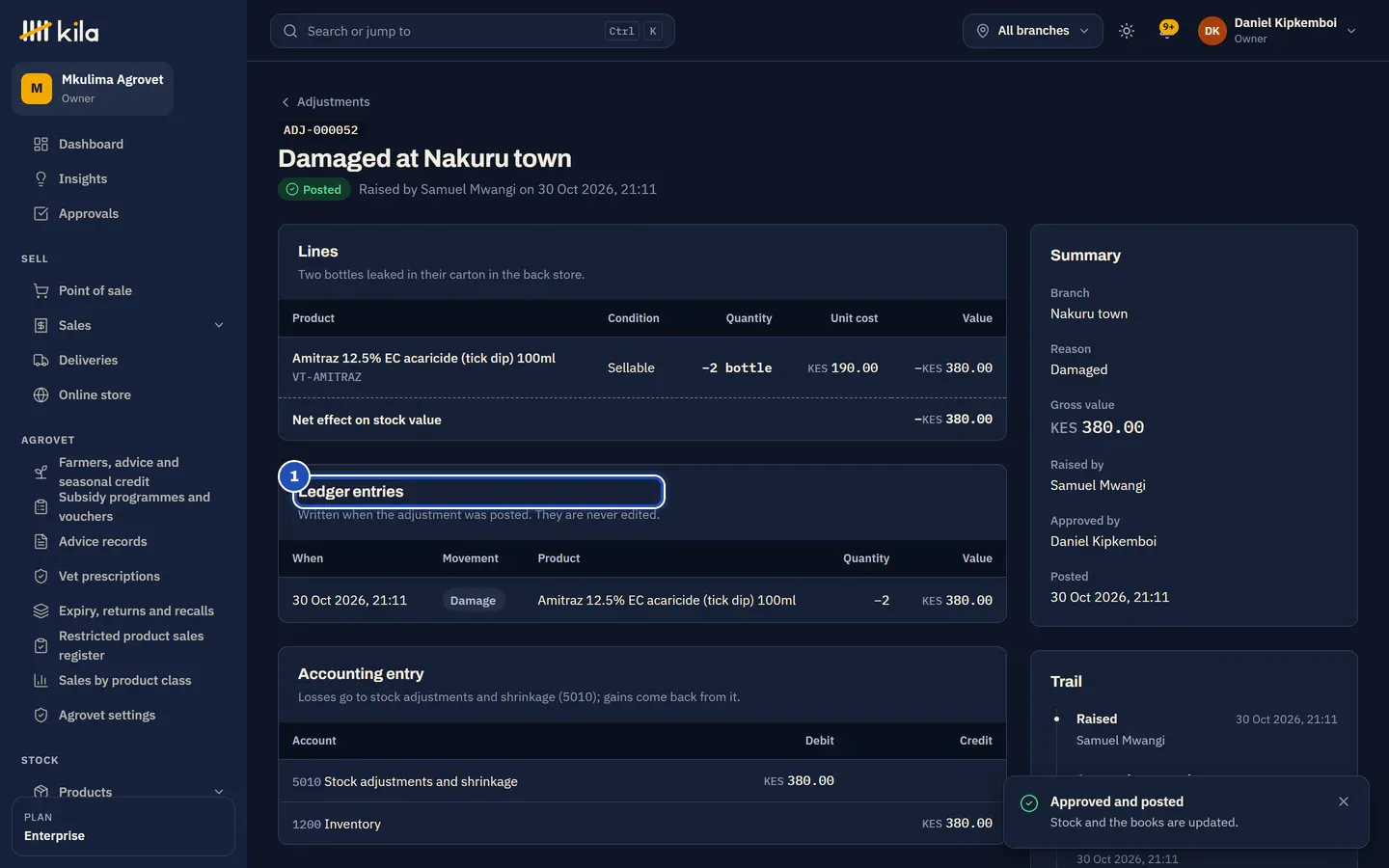Open notifications with the 9+ badge

pyautogui.click(x=1168, y=31)
